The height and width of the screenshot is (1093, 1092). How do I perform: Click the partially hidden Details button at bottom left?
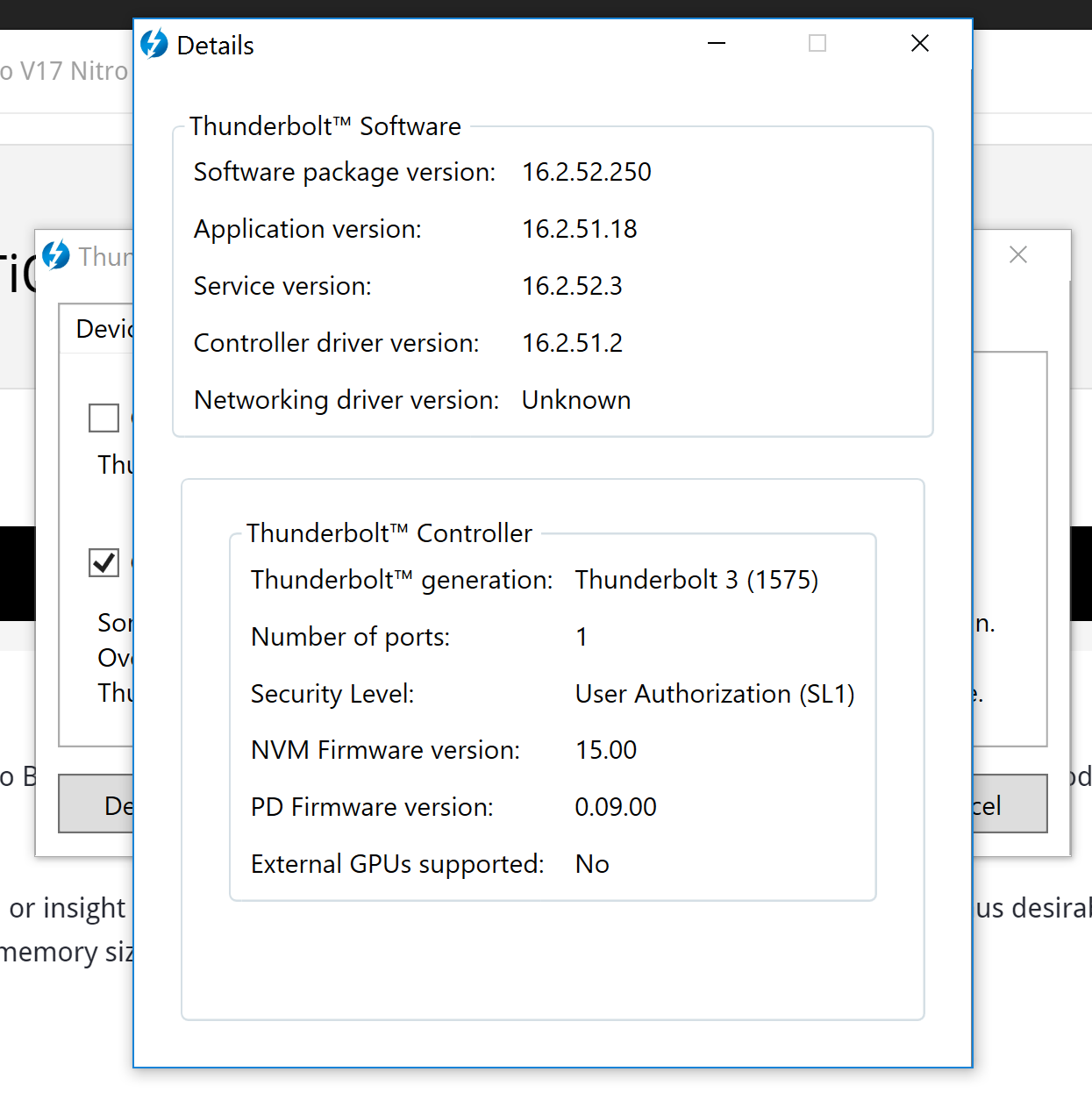pyautogui.click(x=96, y=804)
